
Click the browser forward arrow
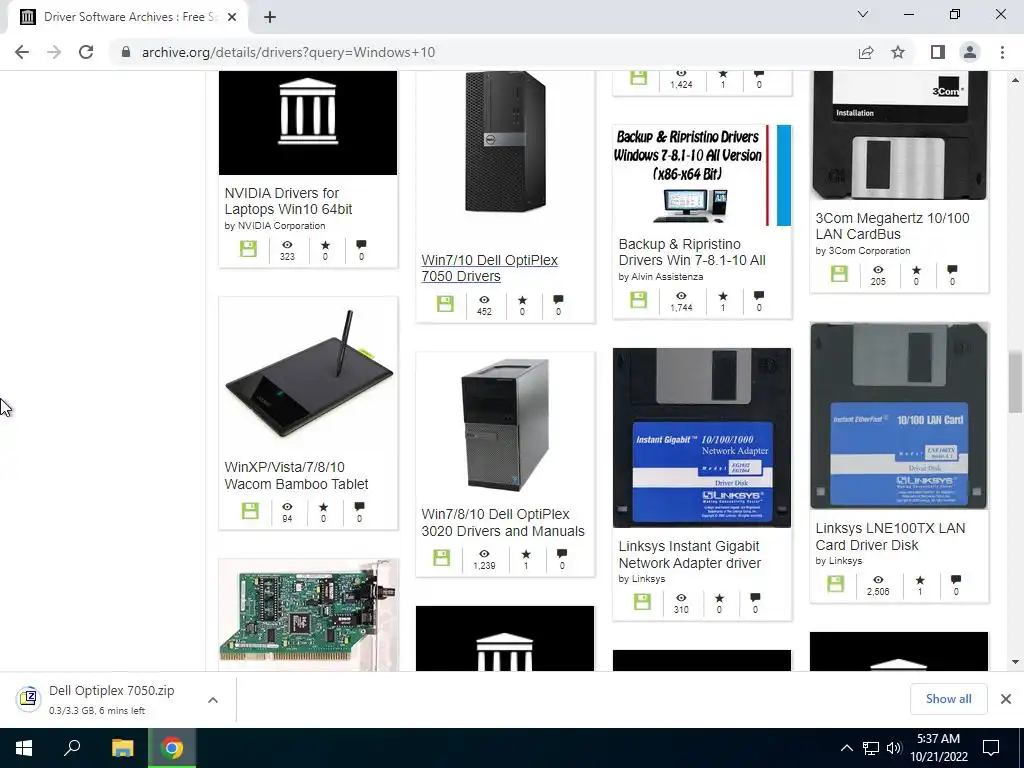click(x=54, y=52)
